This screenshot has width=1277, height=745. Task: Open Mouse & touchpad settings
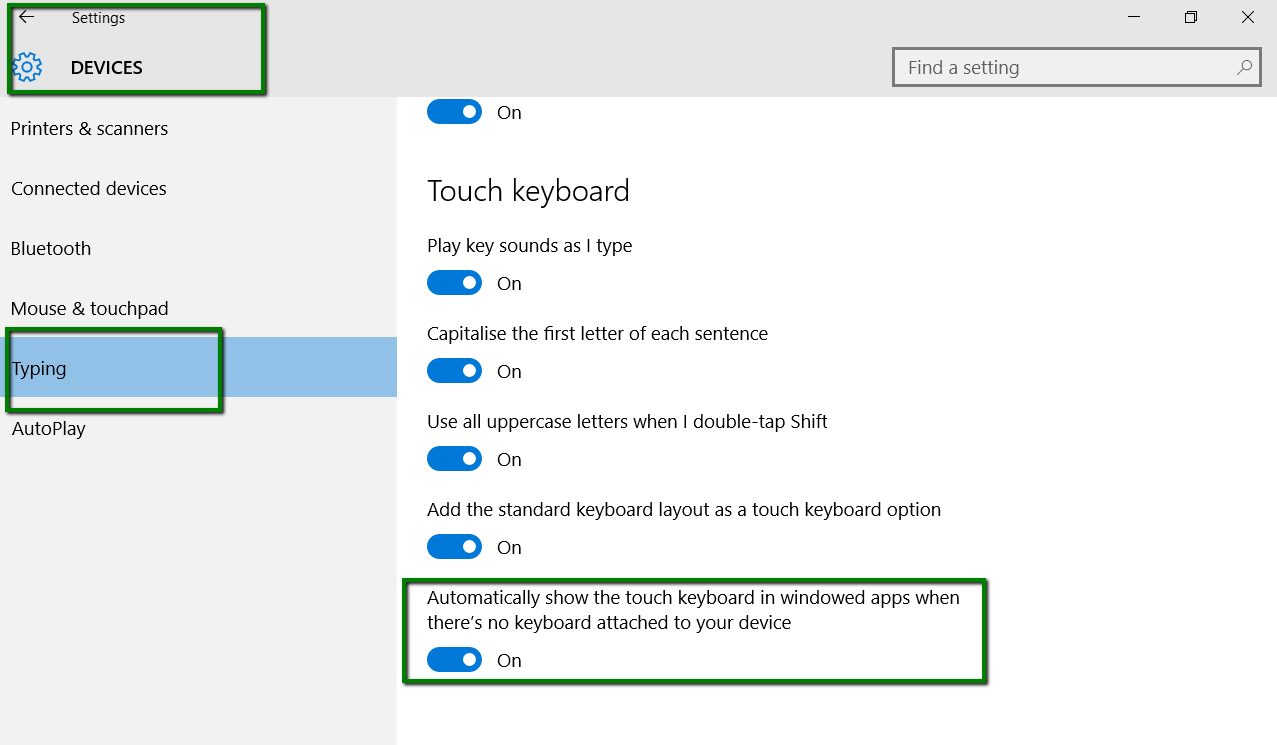[90, 309]
